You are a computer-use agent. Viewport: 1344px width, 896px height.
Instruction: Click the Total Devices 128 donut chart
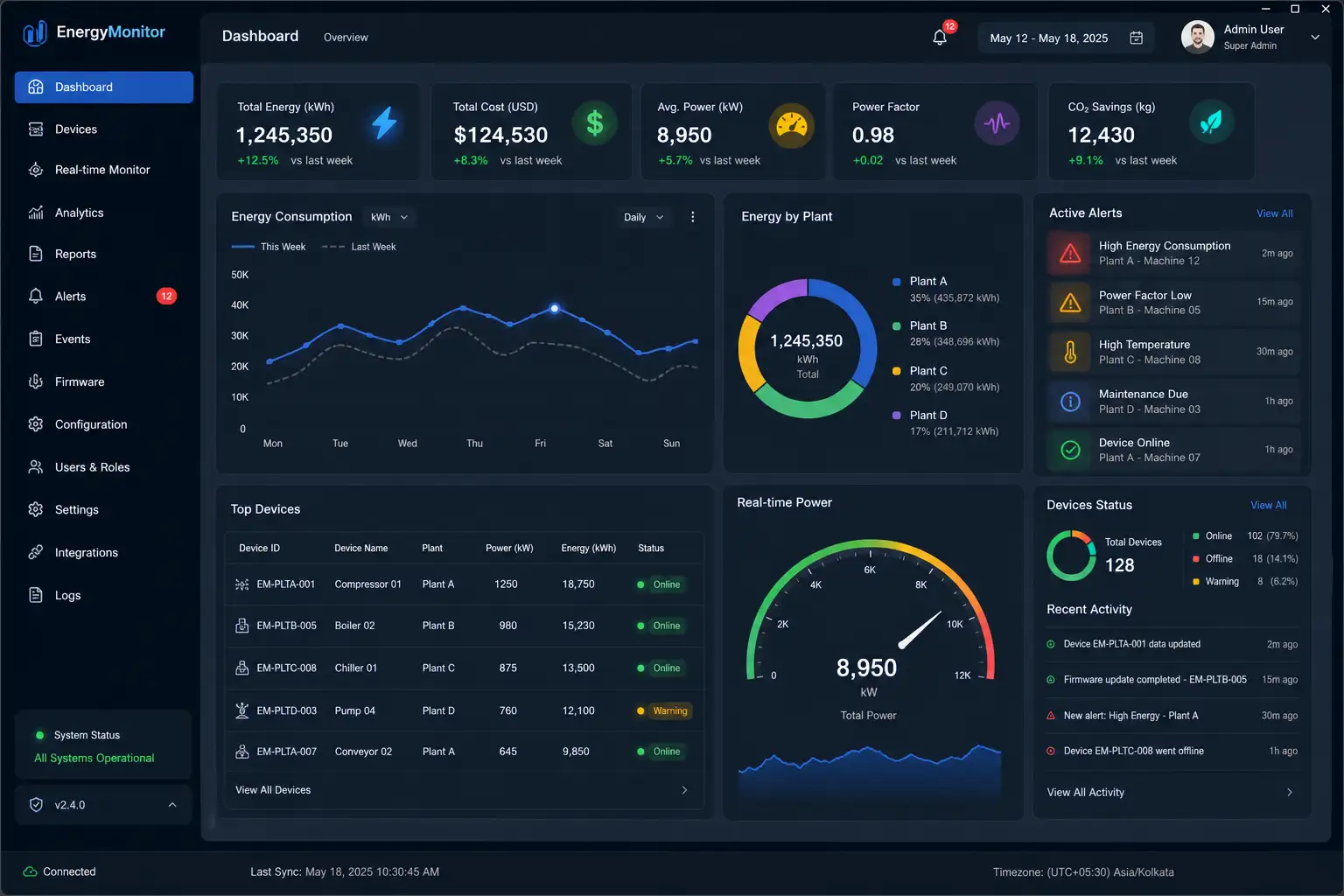click(1071, 555)
